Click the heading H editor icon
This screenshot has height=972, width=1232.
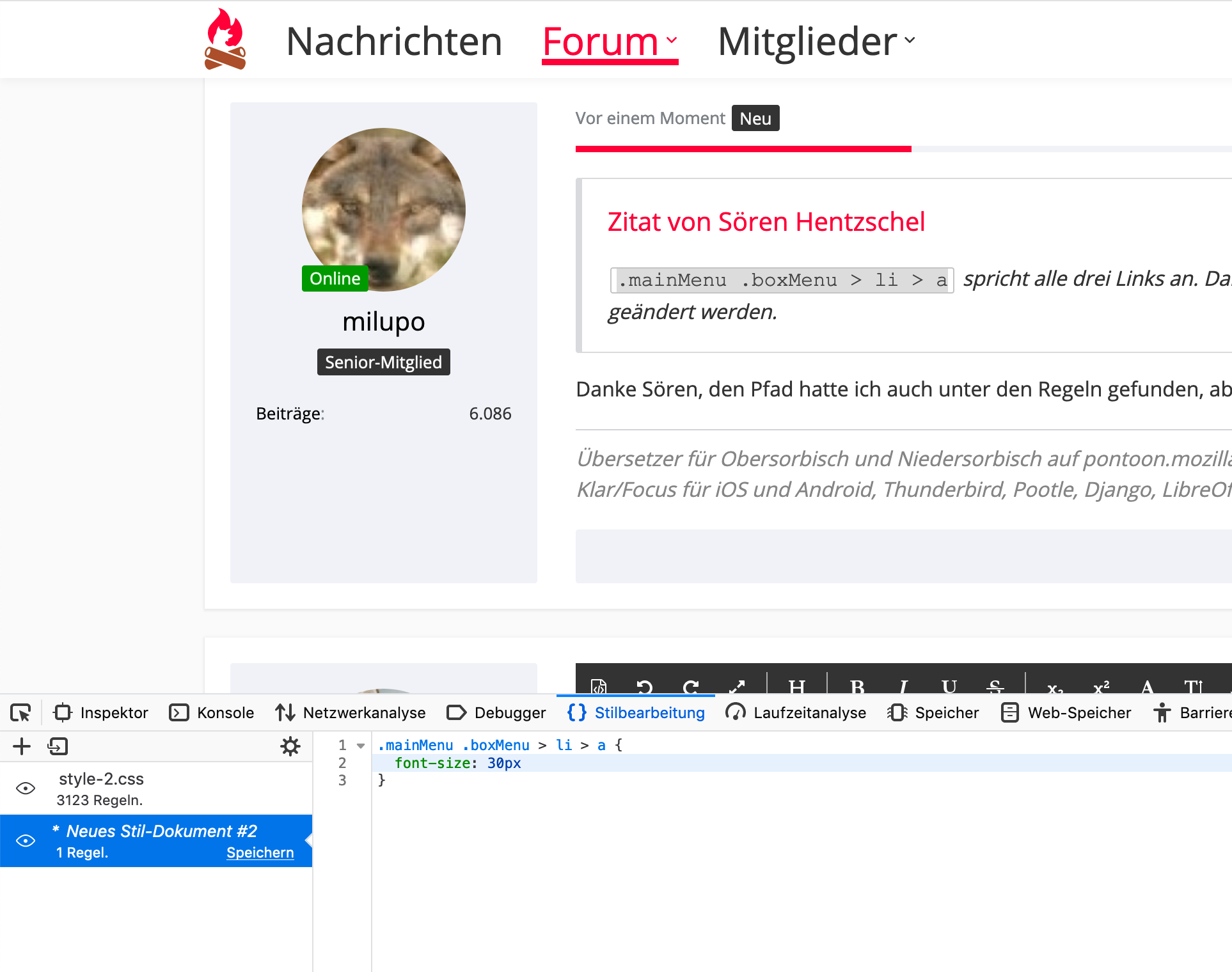(x=796, y=687)
